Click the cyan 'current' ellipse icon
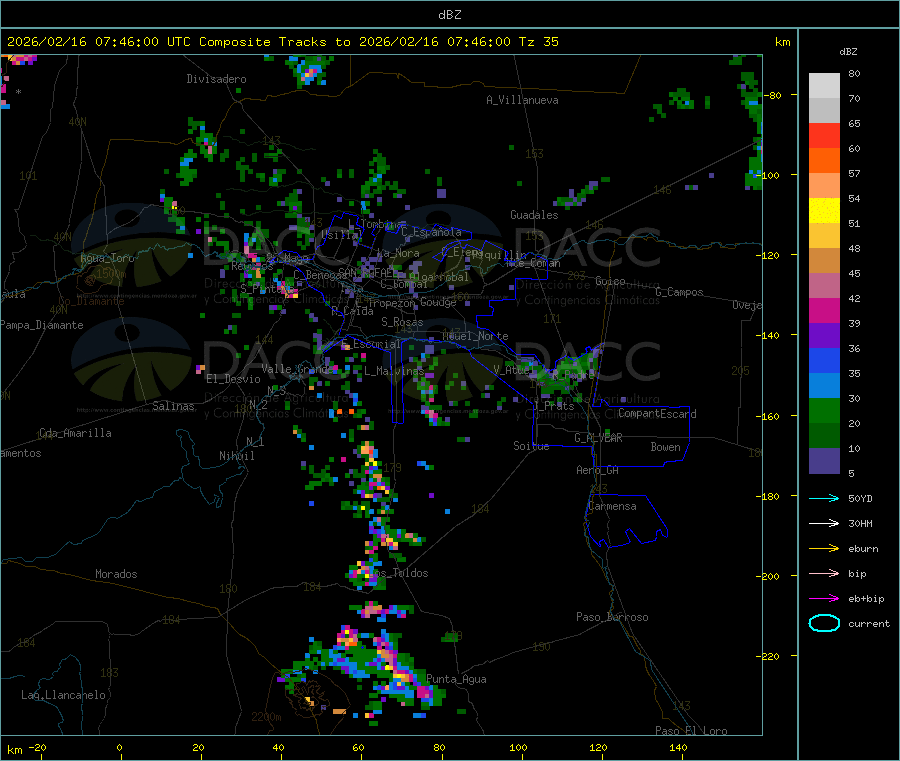This screenshot has width=900, height=761. pyautogui.click(x=824, y=623)
